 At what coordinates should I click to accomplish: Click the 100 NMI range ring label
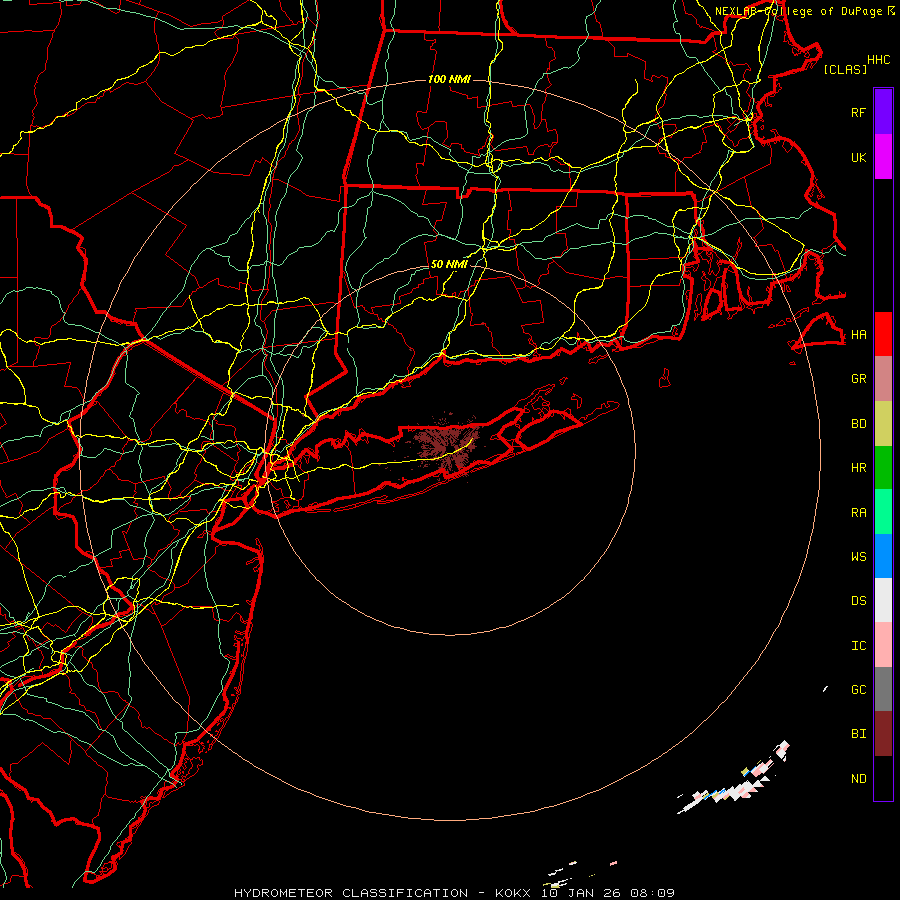pyautogui.click(x=449, y=79)
